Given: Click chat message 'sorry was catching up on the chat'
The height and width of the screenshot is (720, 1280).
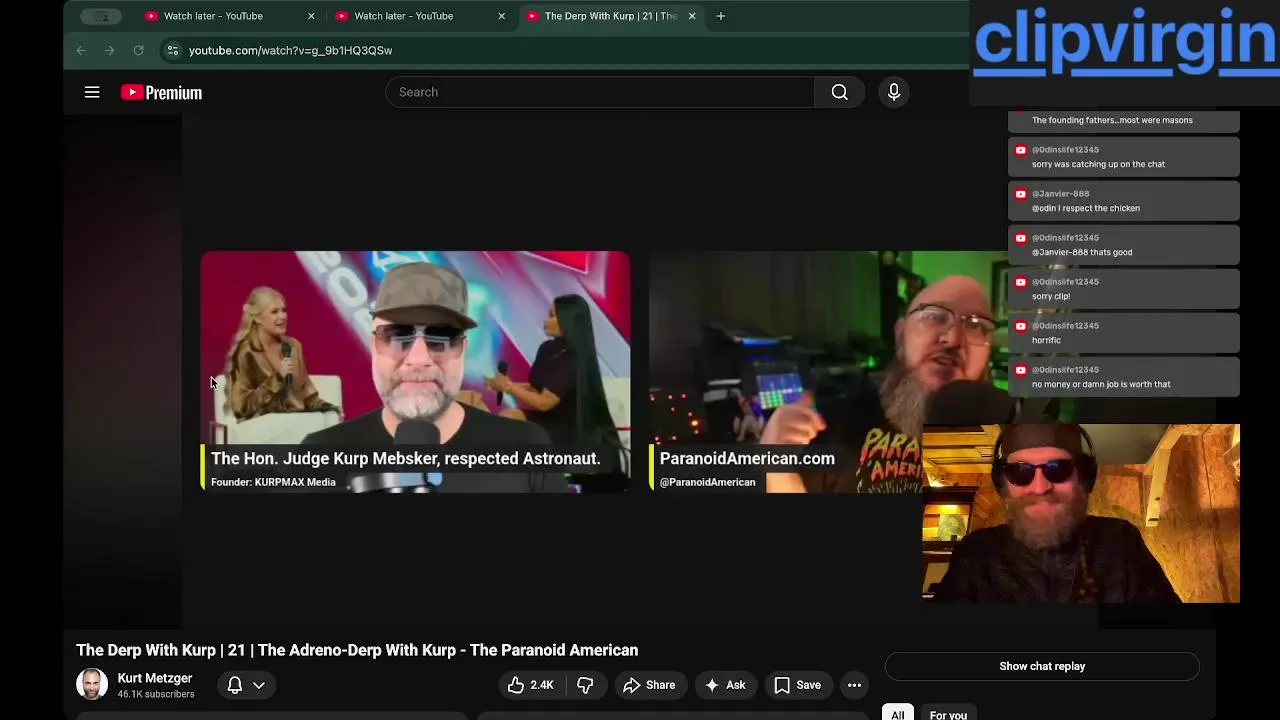Looking at the screenshot, I should [1098, 164].
